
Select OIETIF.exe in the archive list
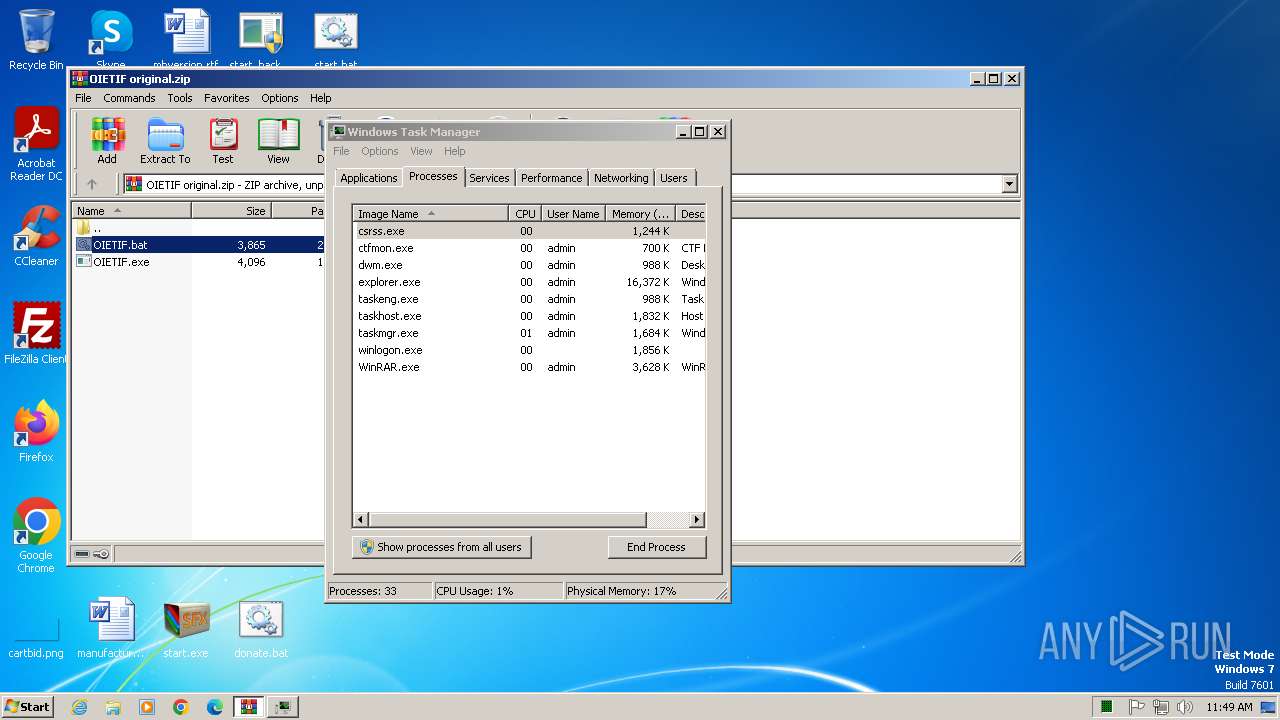197,262
